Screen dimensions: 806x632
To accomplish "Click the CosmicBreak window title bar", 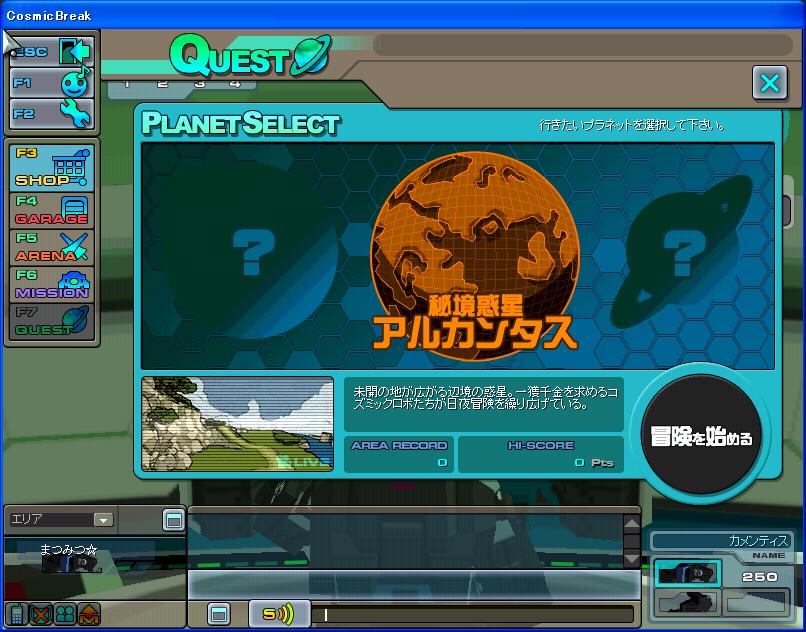I will coord(403,15).
